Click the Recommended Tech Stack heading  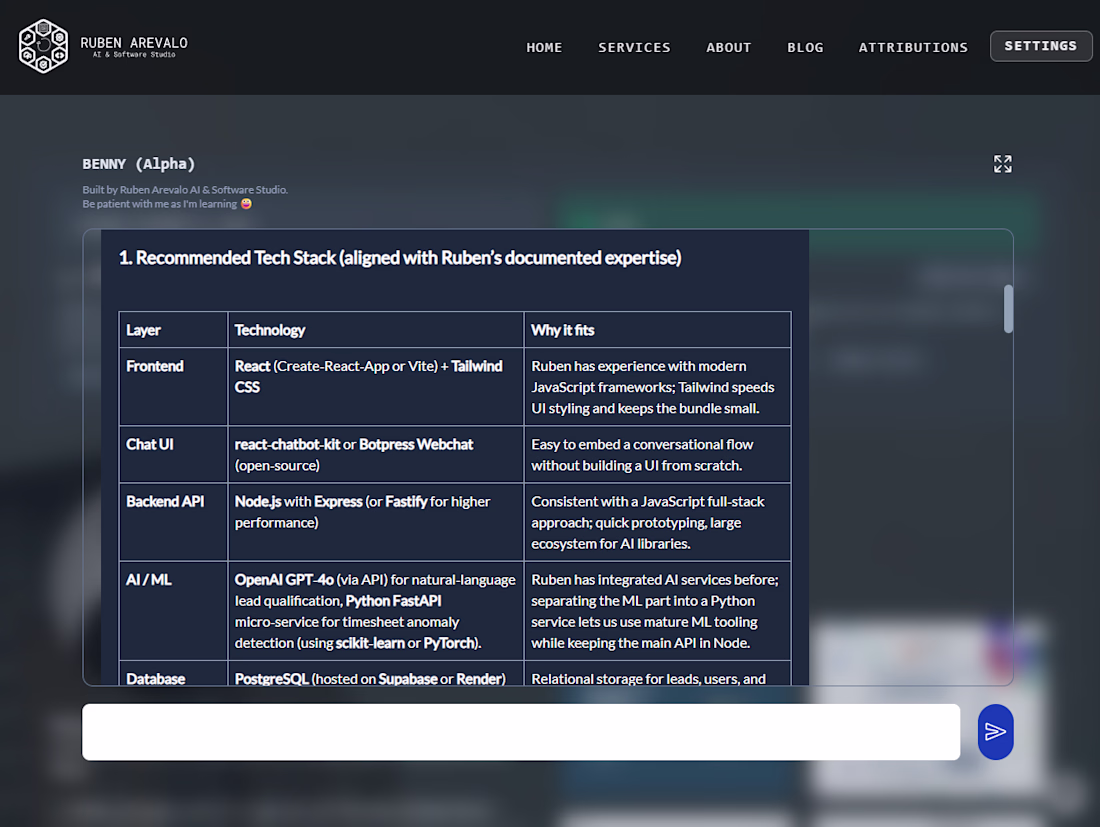400,258
